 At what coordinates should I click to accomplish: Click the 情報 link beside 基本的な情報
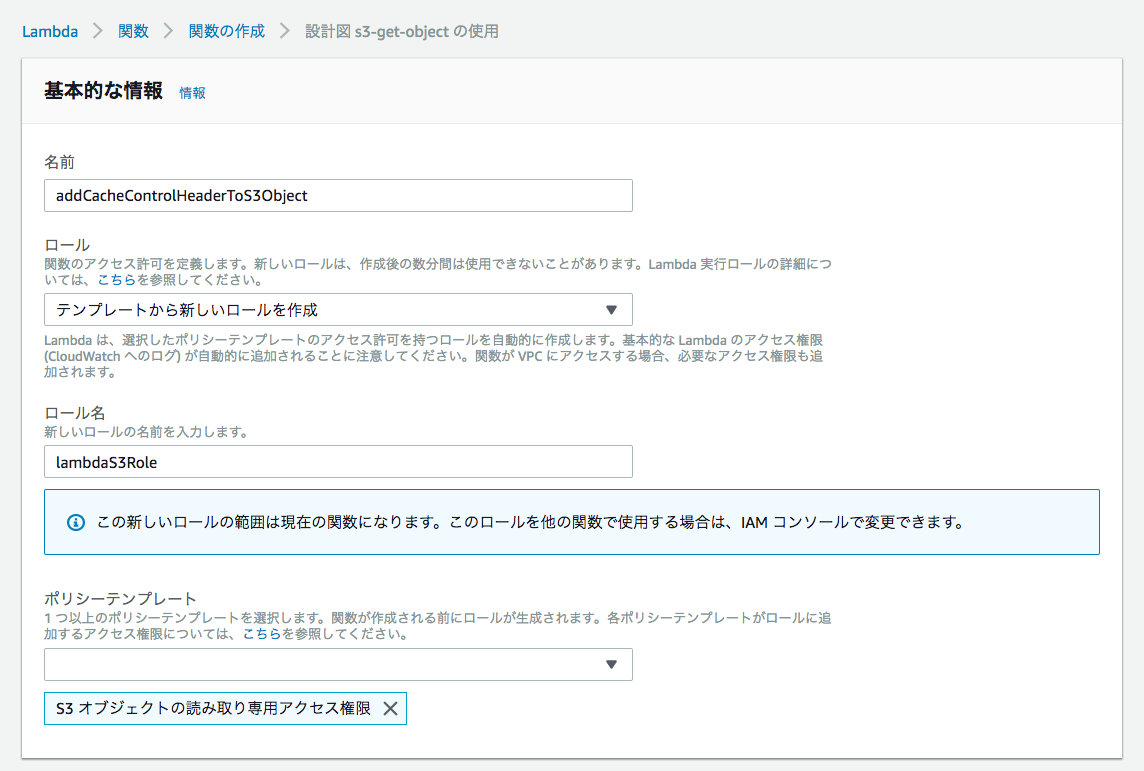click(x=191, y=93)
